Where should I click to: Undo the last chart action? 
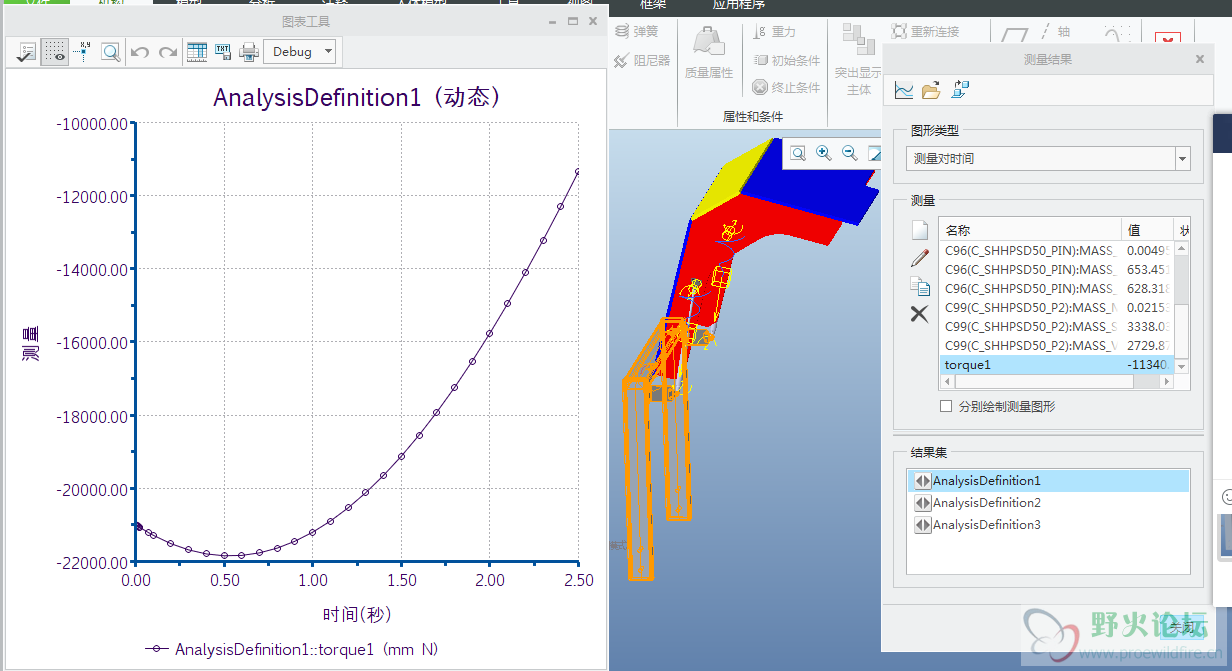point(140,52)
